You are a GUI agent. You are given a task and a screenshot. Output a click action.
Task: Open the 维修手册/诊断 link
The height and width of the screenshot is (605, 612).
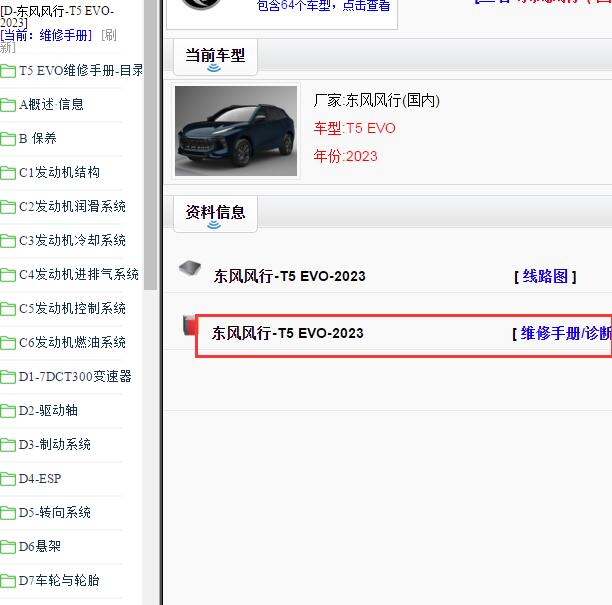[566, 333]
